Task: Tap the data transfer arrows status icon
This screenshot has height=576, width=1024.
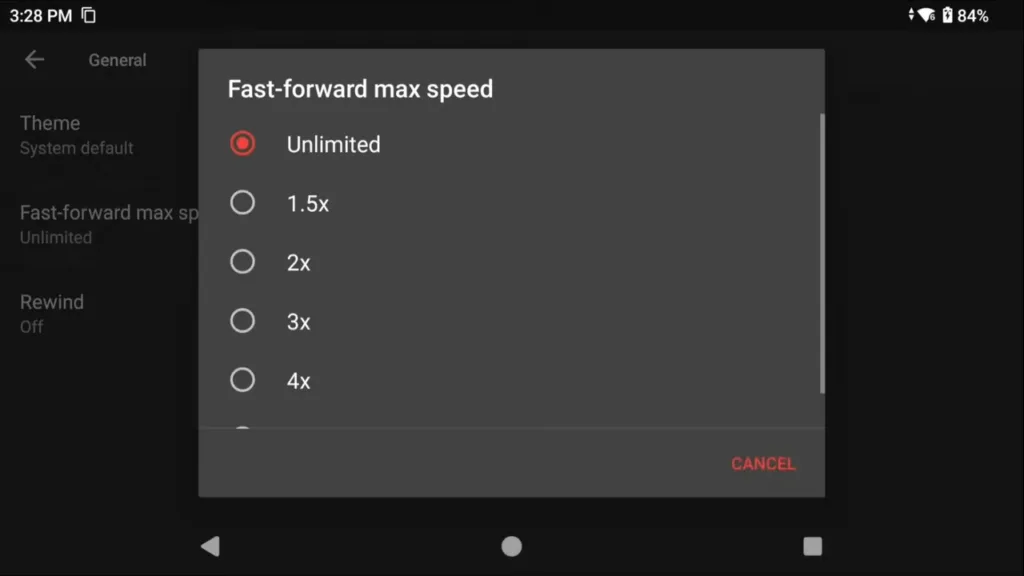Action: (x=911, y=15)
